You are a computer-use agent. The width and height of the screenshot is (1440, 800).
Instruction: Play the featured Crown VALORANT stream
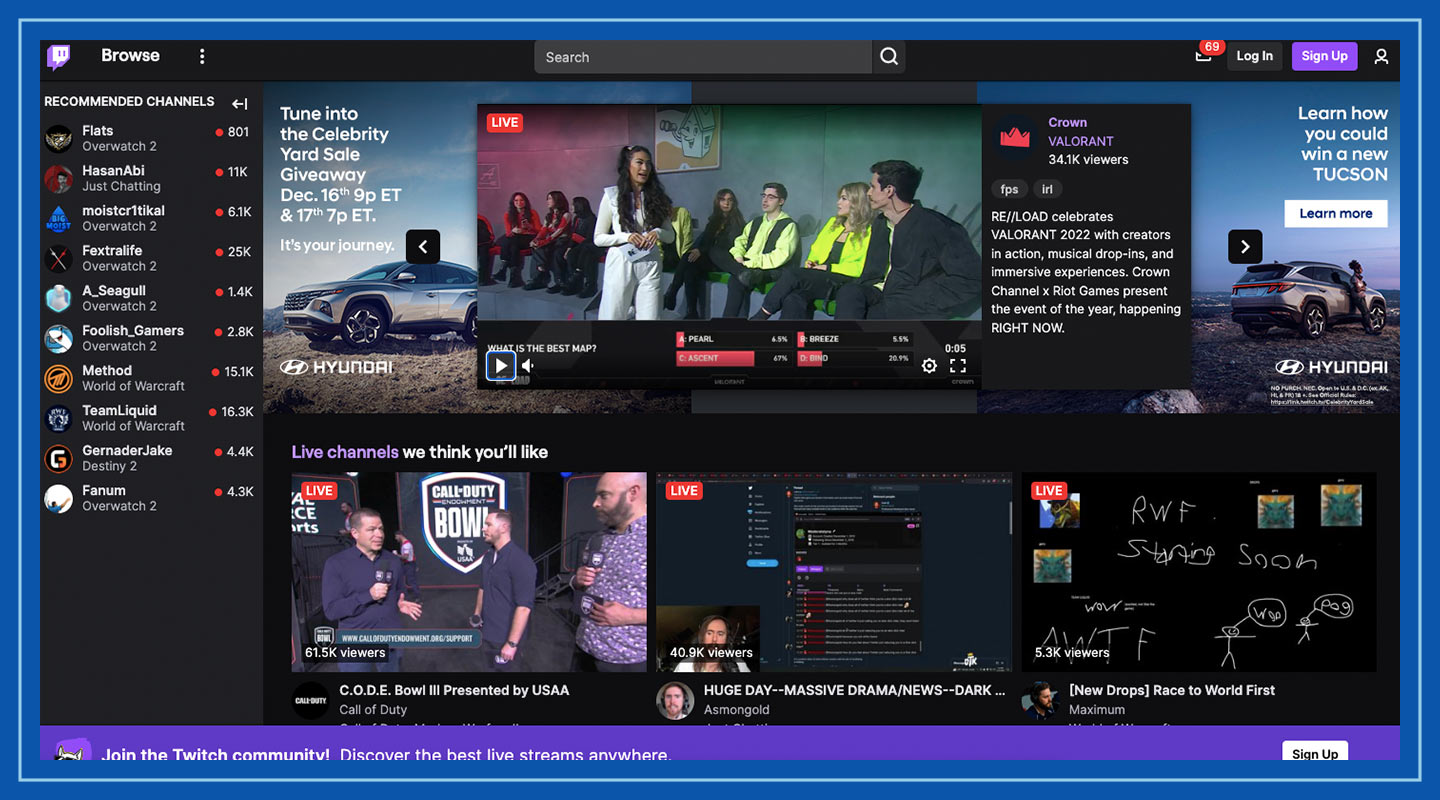500,365
